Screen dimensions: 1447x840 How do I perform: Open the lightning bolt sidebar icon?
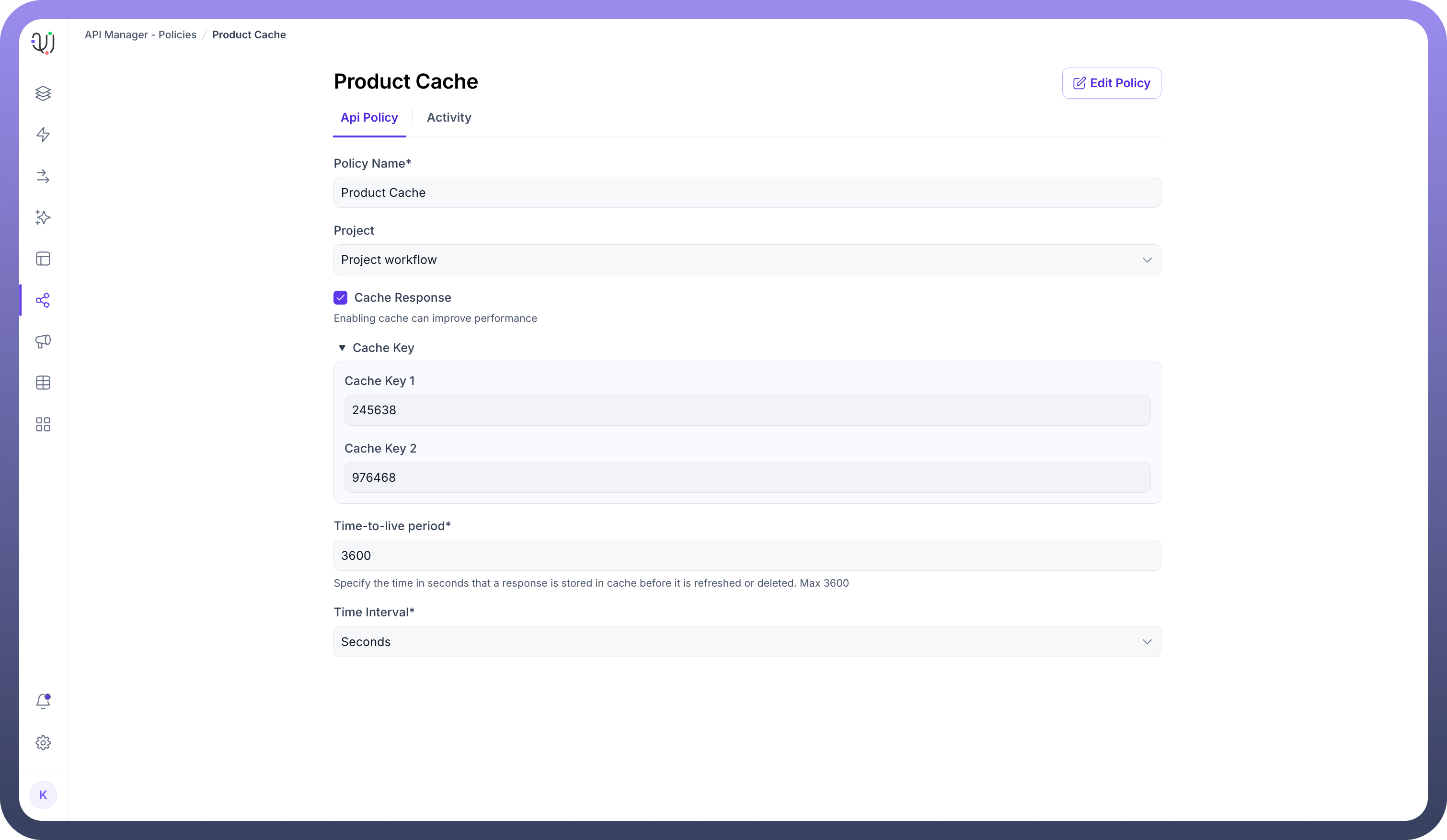coord(43,135)
